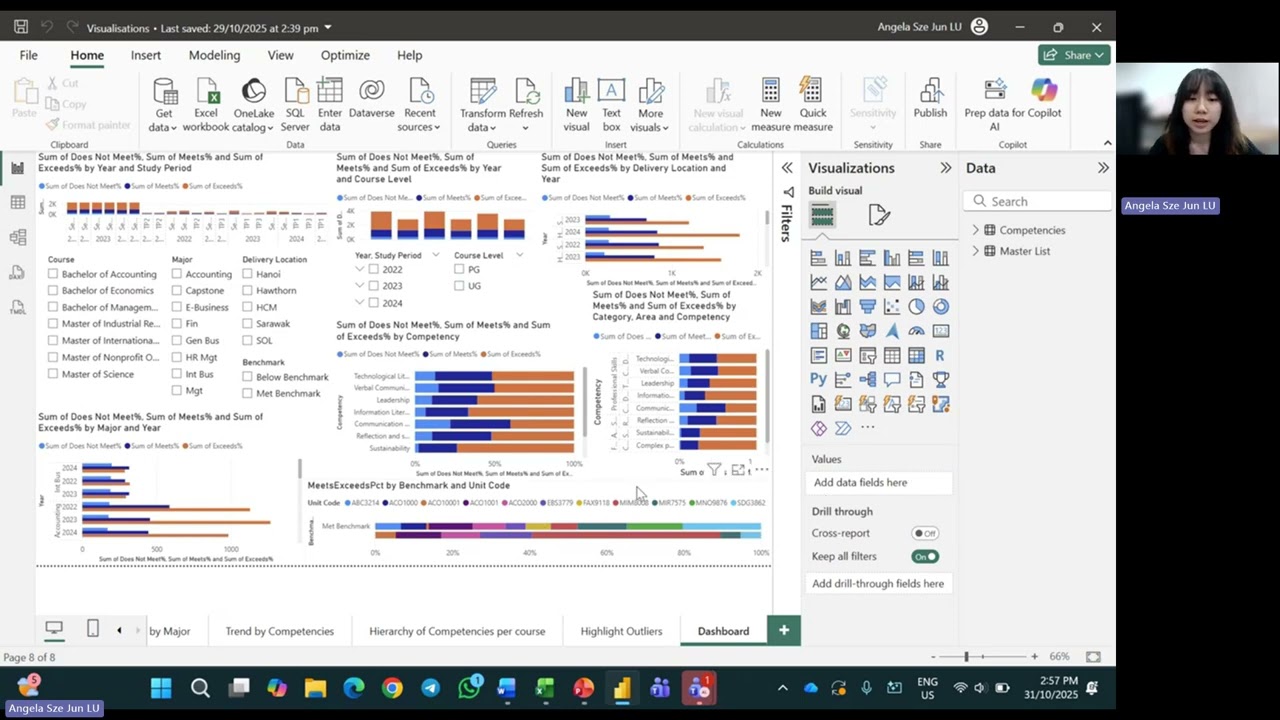Collapse the Data pane

tap(1103, 168)
